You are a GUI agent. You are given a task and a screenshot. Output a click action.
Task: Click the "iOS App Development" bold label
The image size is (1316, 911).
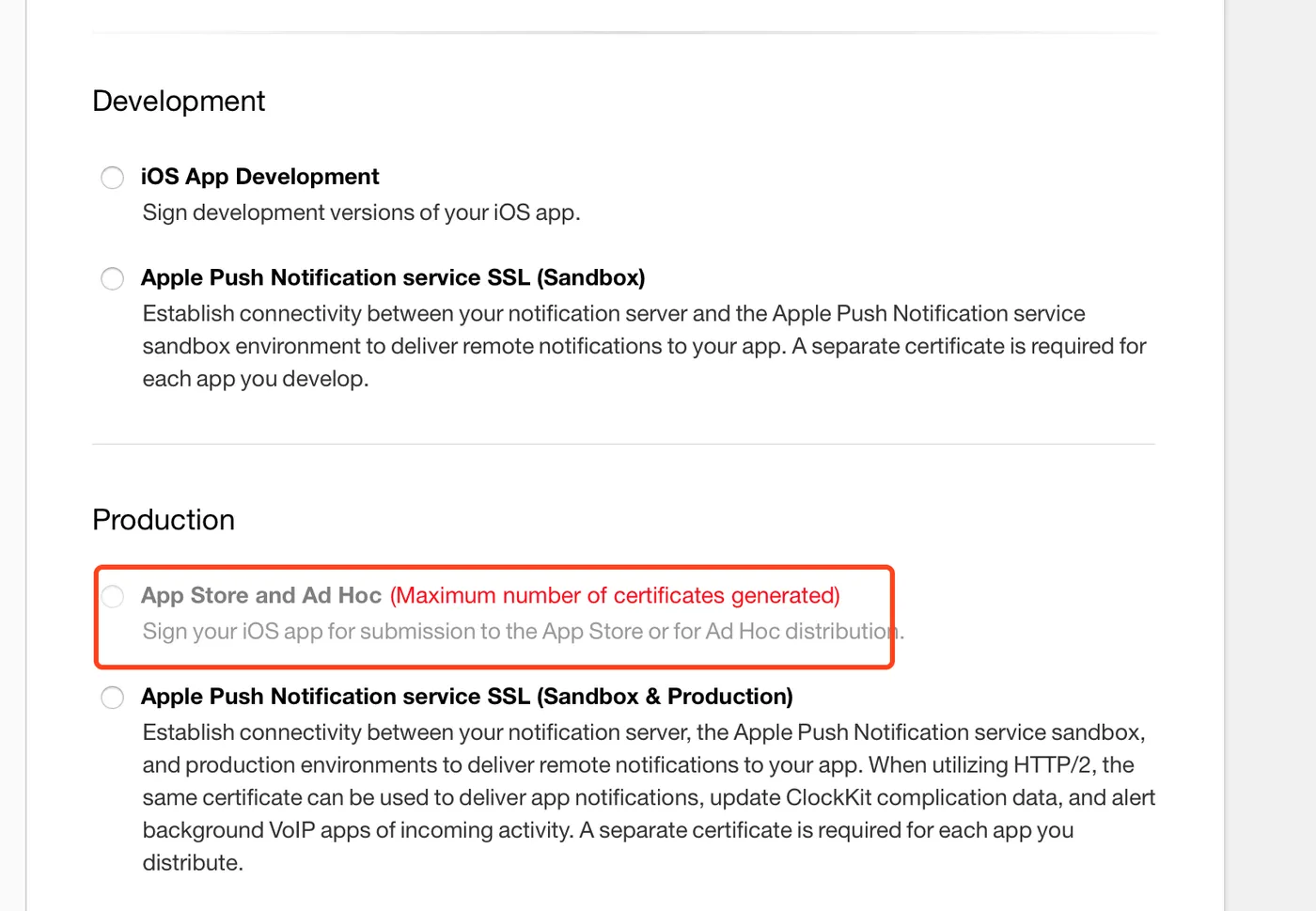click(x=259, y=177)
